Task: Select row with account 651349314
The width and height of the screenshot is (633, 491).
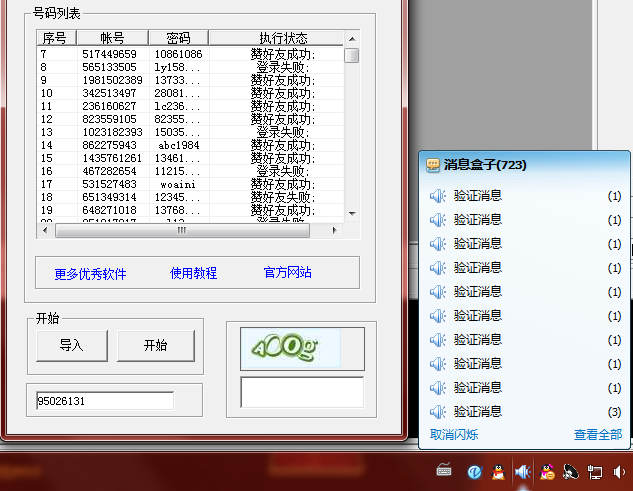Action: (190, 197)
